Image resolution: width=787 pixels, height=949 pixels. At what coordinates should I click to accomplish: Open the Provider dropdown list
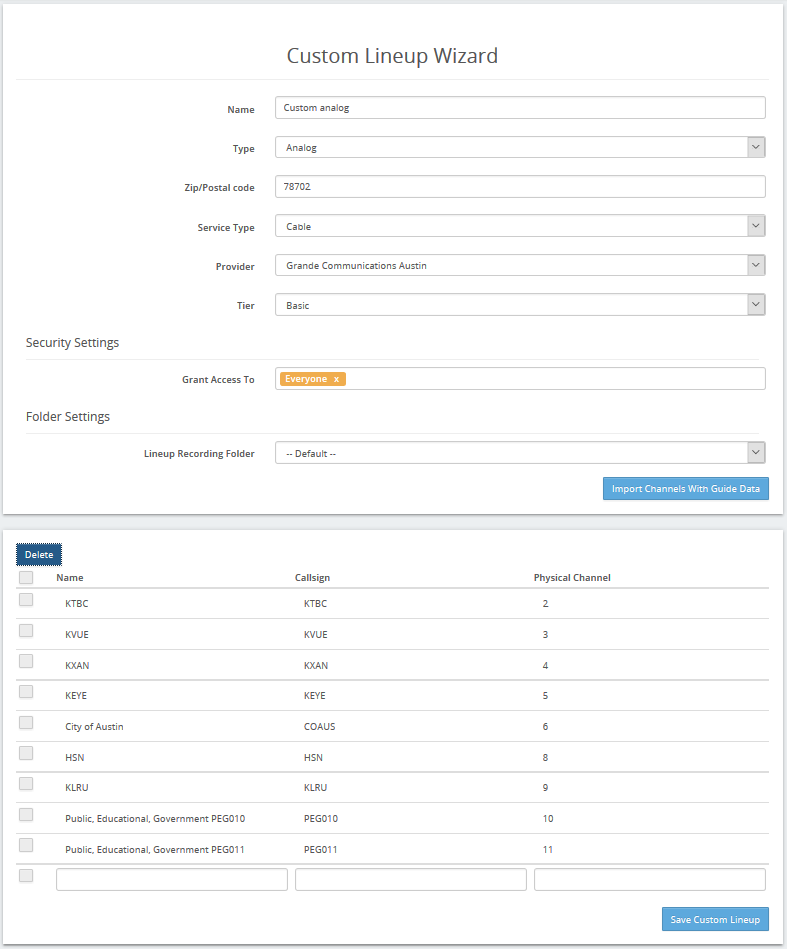point(520,265)
